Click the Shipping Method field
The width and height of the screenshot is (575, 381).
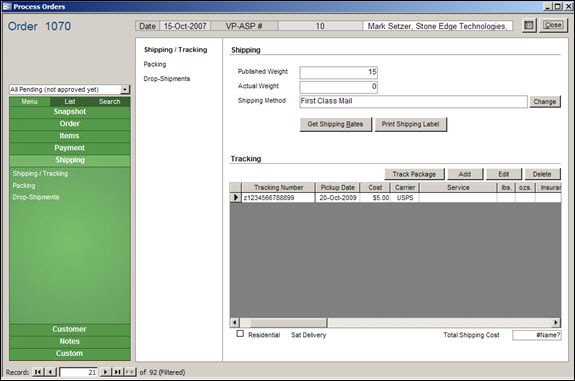pyautogui.click(x=413, y=102)
